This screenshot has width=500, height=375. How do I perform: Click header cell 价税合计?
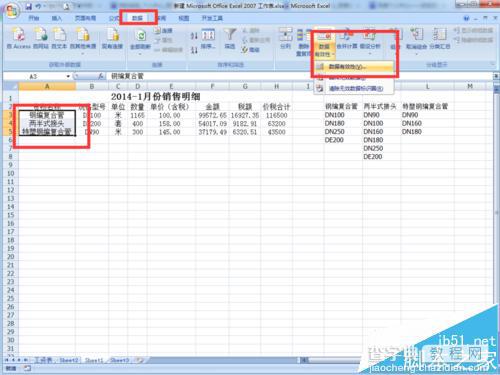[276, 107]
